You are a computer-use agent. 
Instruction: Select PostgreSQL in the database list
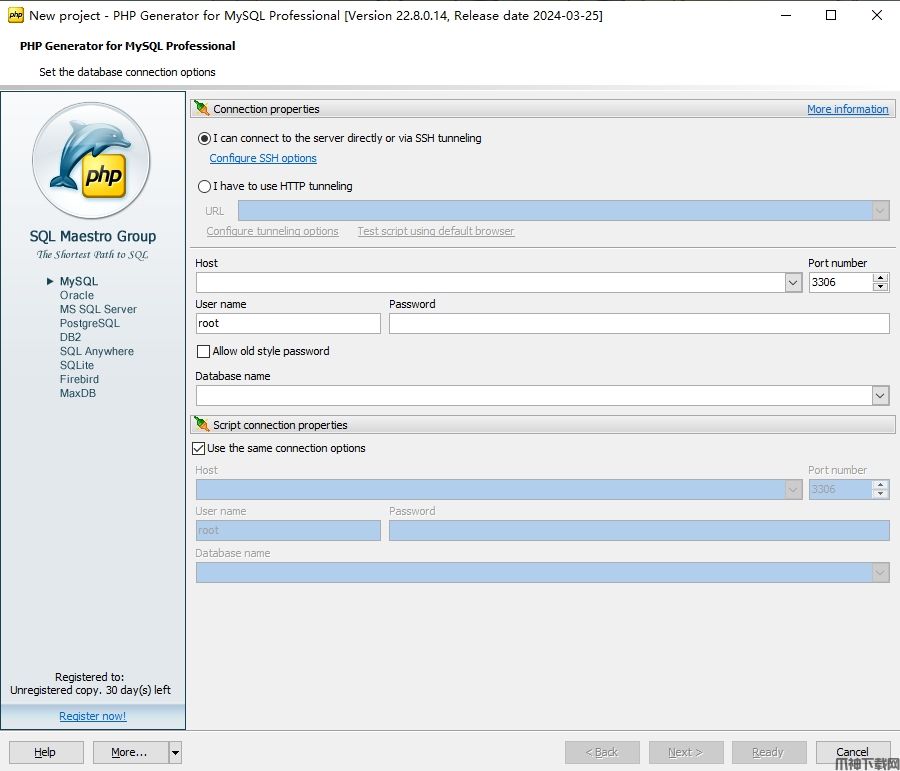click(89, 323)
